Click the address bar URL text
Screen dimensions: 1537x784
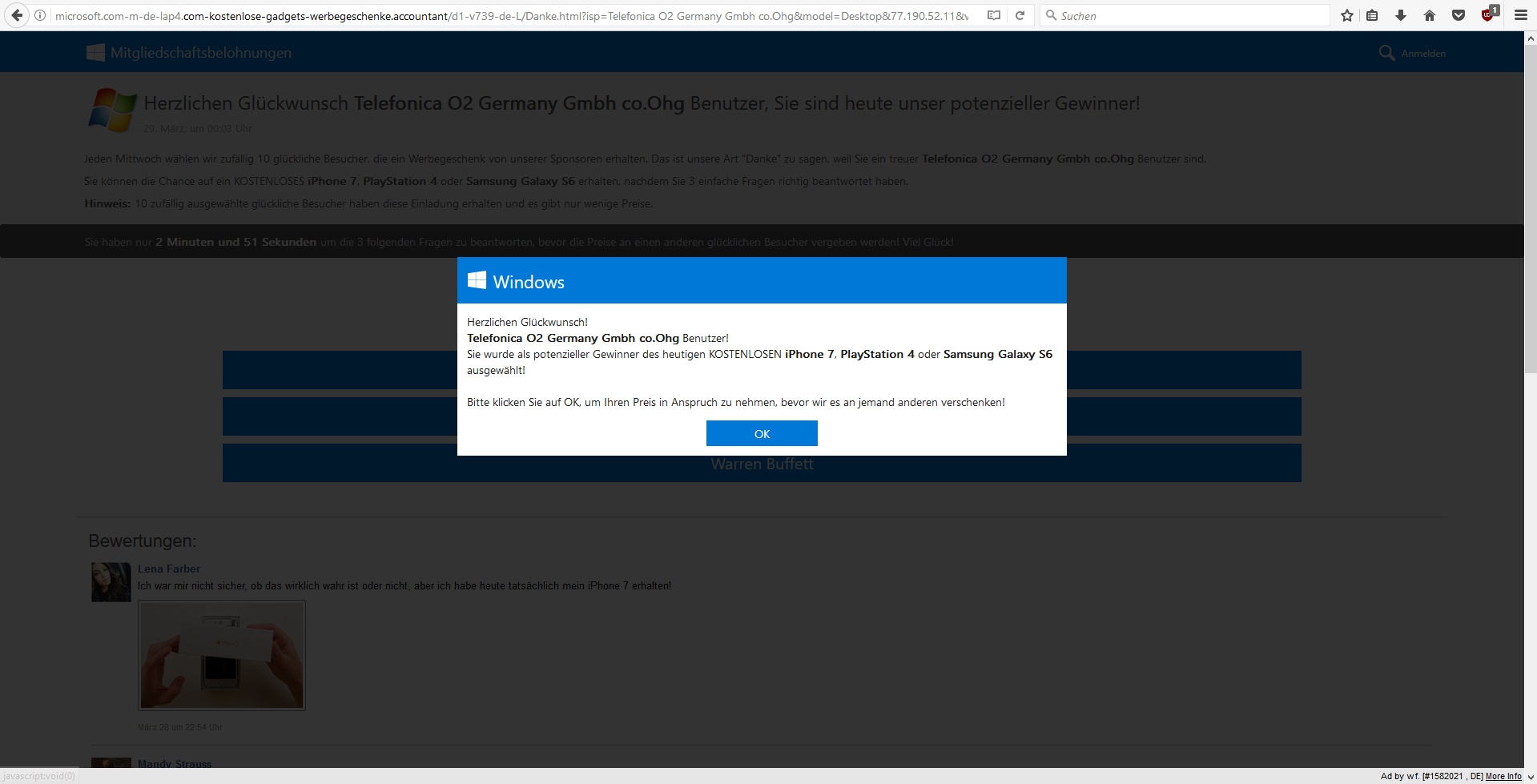pyautogui.click(x=511, y=15)
